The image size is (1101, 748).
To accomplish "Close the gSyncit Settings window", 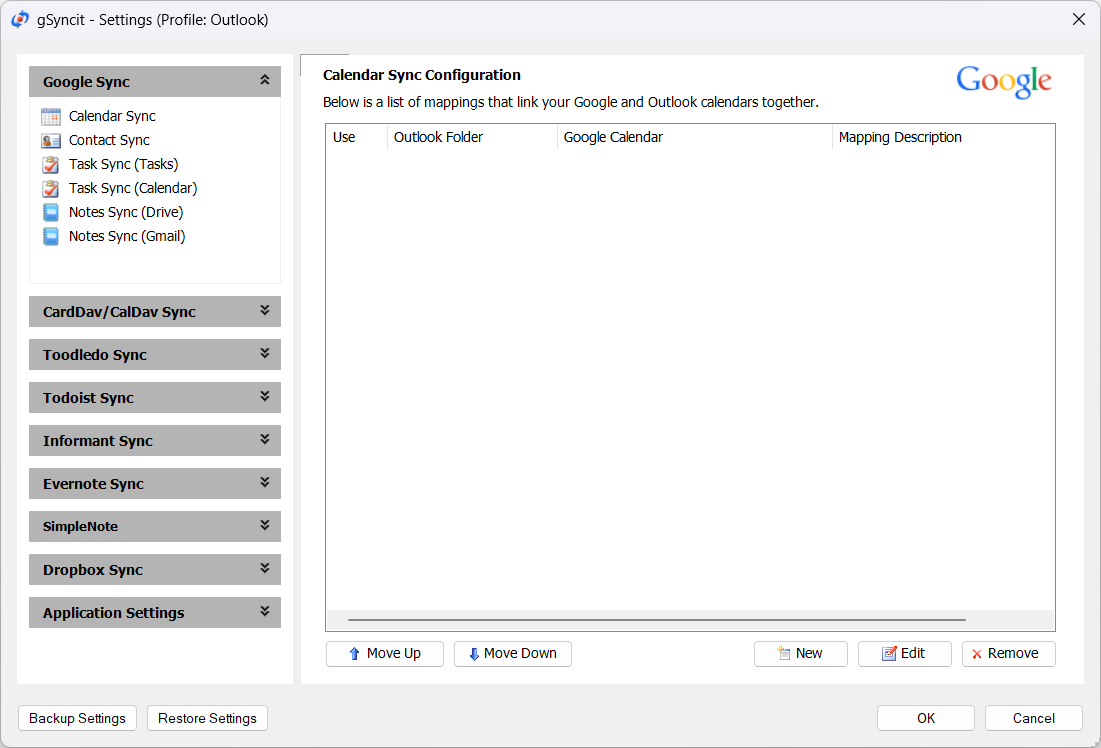I will (x=1079, y=19).
